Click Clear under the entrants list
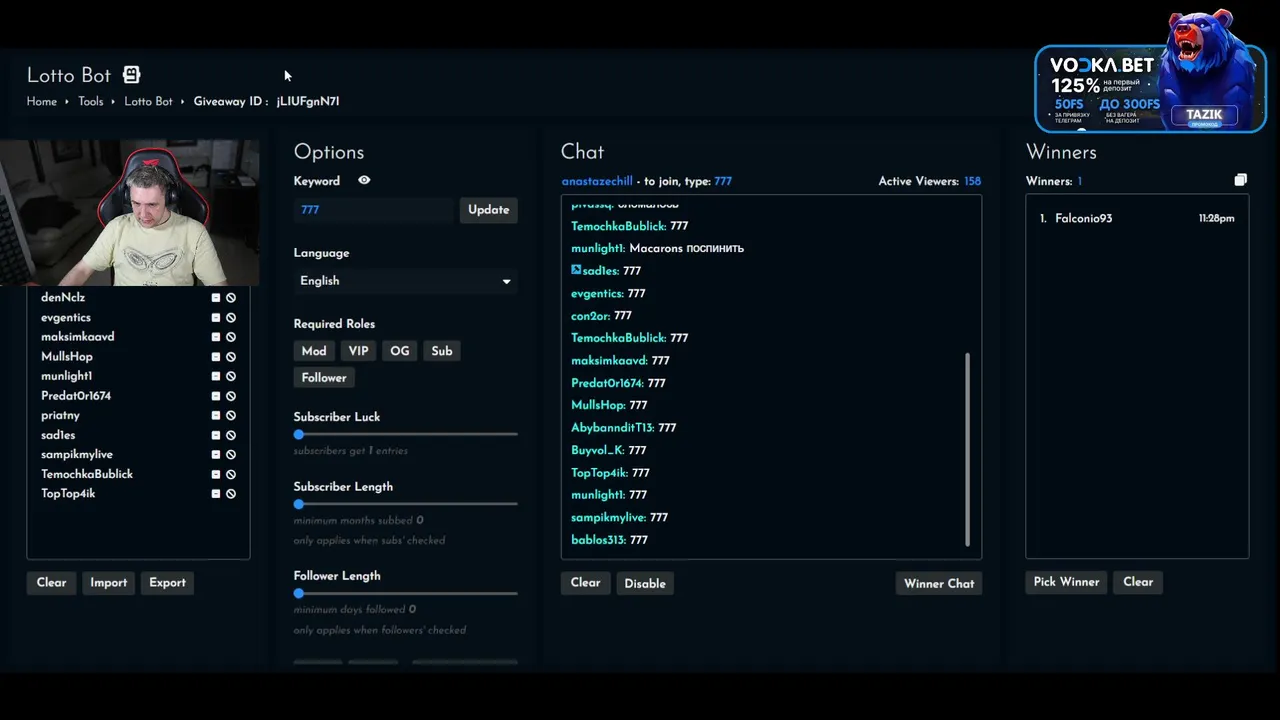Viewport: 1280px width, 720px height. (x=52, y=583)
